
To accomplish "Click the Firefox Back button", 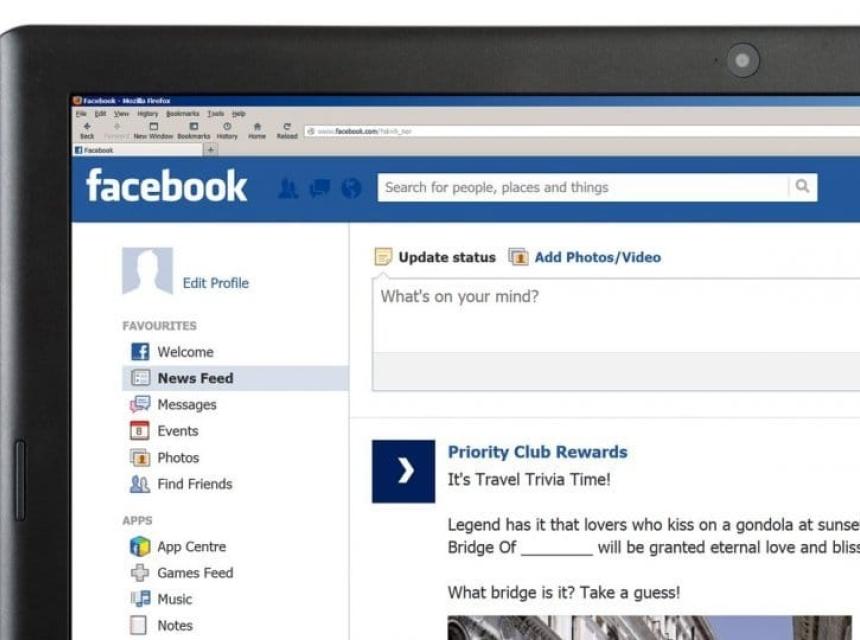I will coord(87,130).
